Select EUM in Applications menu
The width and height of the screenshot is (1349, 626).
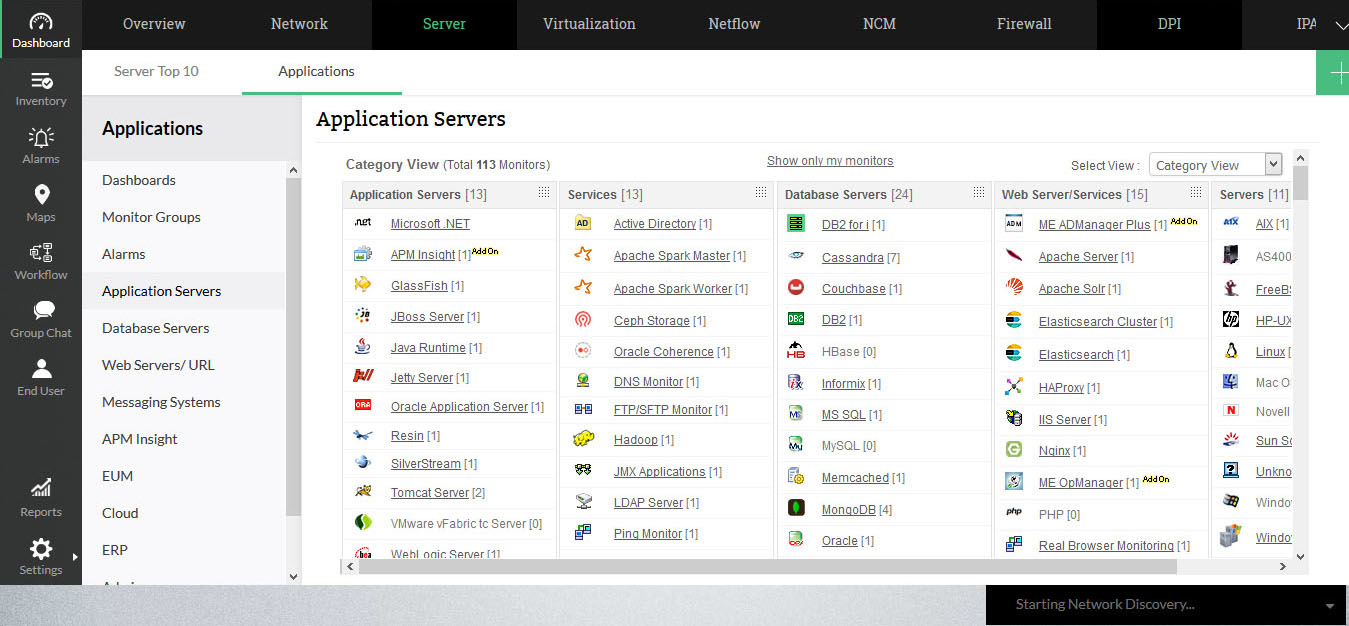(117, 476)
